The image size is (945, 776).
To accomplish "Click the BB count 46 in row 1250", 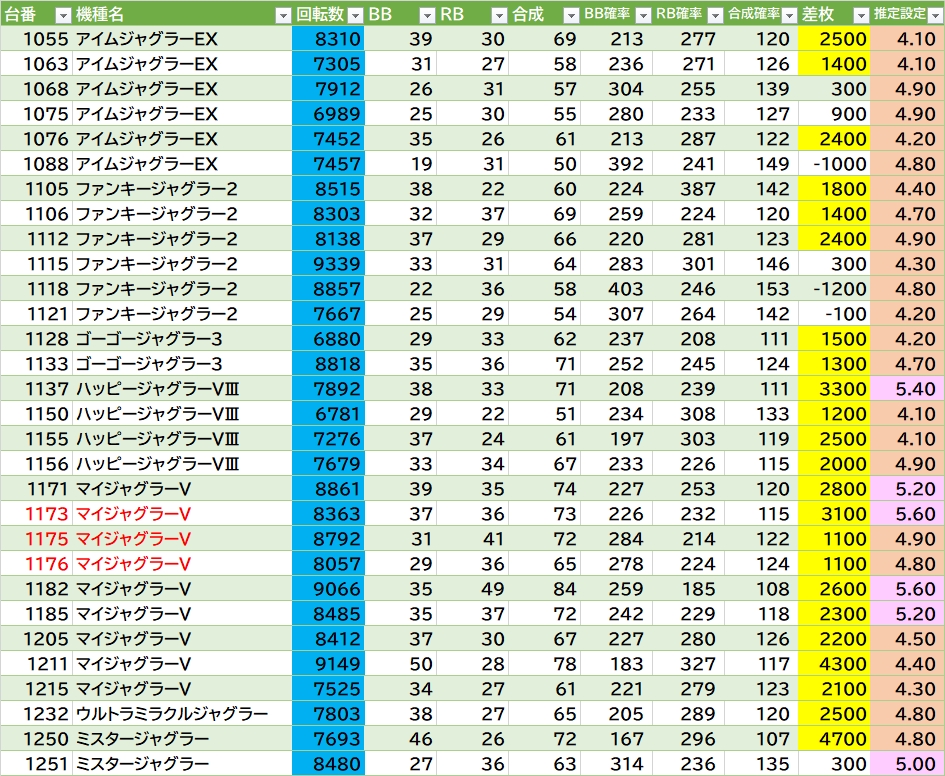I will click(421, 739).
